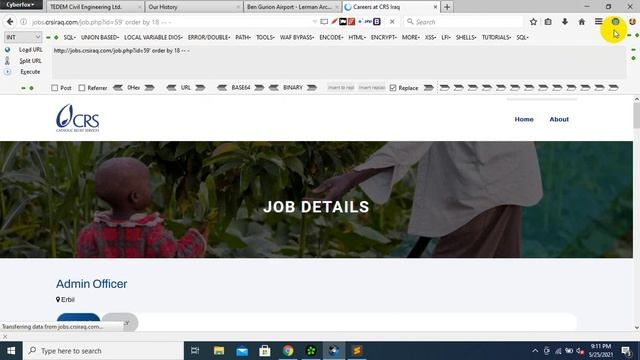Click the Home link on CRS page
The image size is (640, 360).
[524, 119]
